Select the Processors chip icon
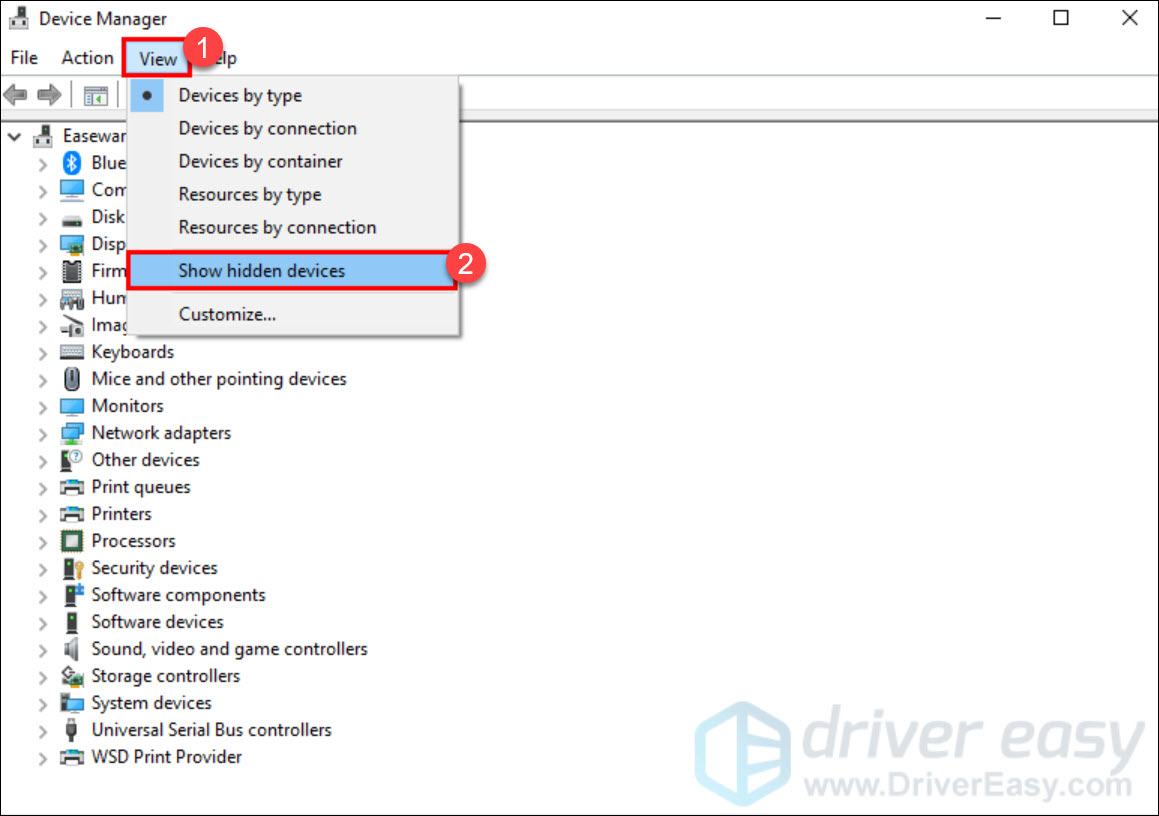The height and width of the screenshot is (816, 1159). 71,541
